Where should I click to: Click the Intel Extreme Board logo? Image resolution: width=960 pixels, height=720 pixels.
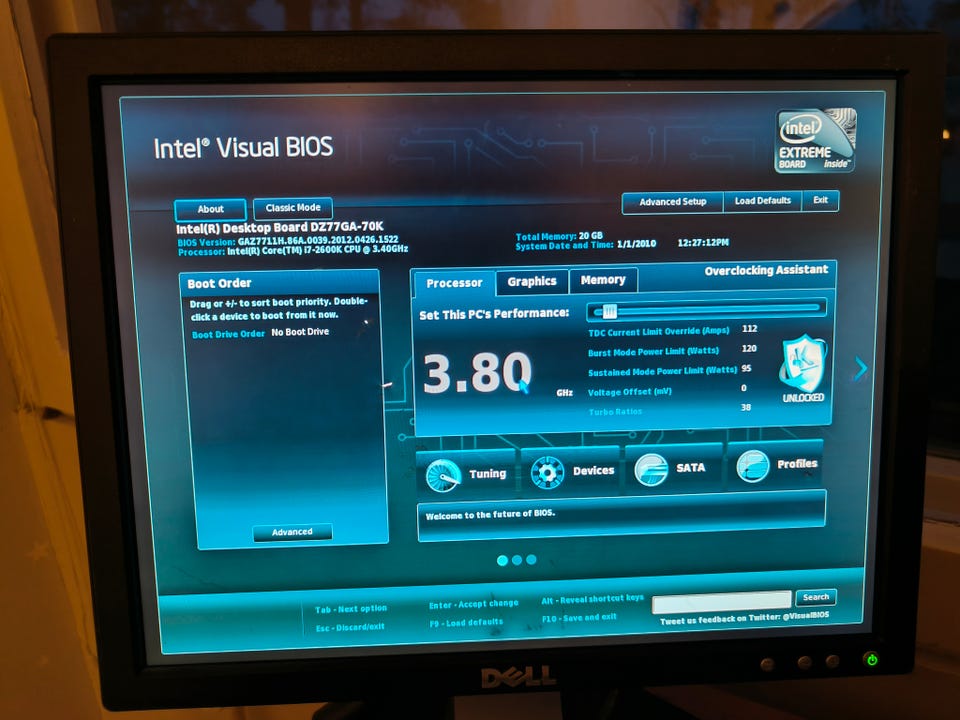[816, 140]
